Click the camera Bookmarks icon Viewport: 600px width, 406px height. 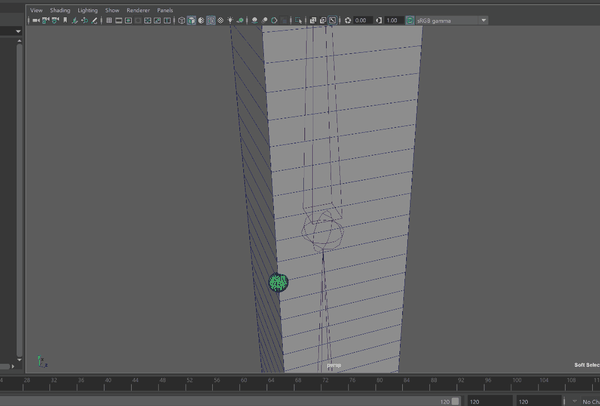[x=66, y=20]
